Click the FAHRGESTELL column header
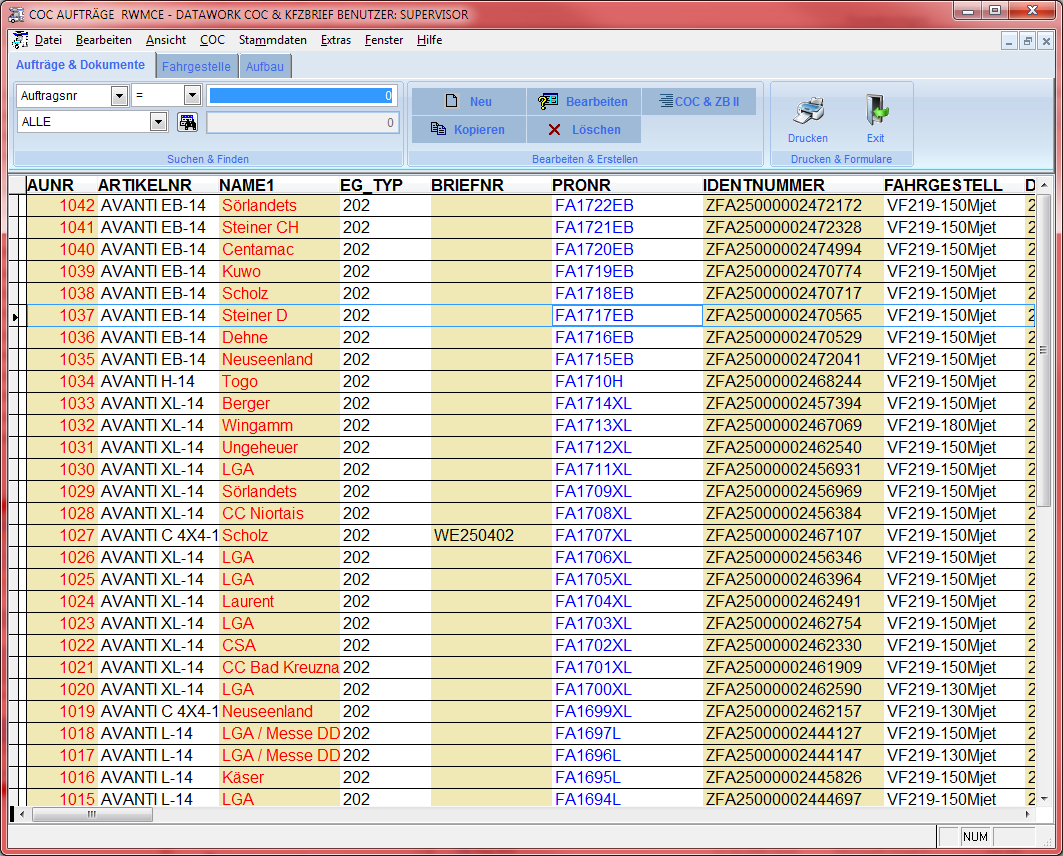The width and height of the screenshot is (1063, 856). coord(954,185)
